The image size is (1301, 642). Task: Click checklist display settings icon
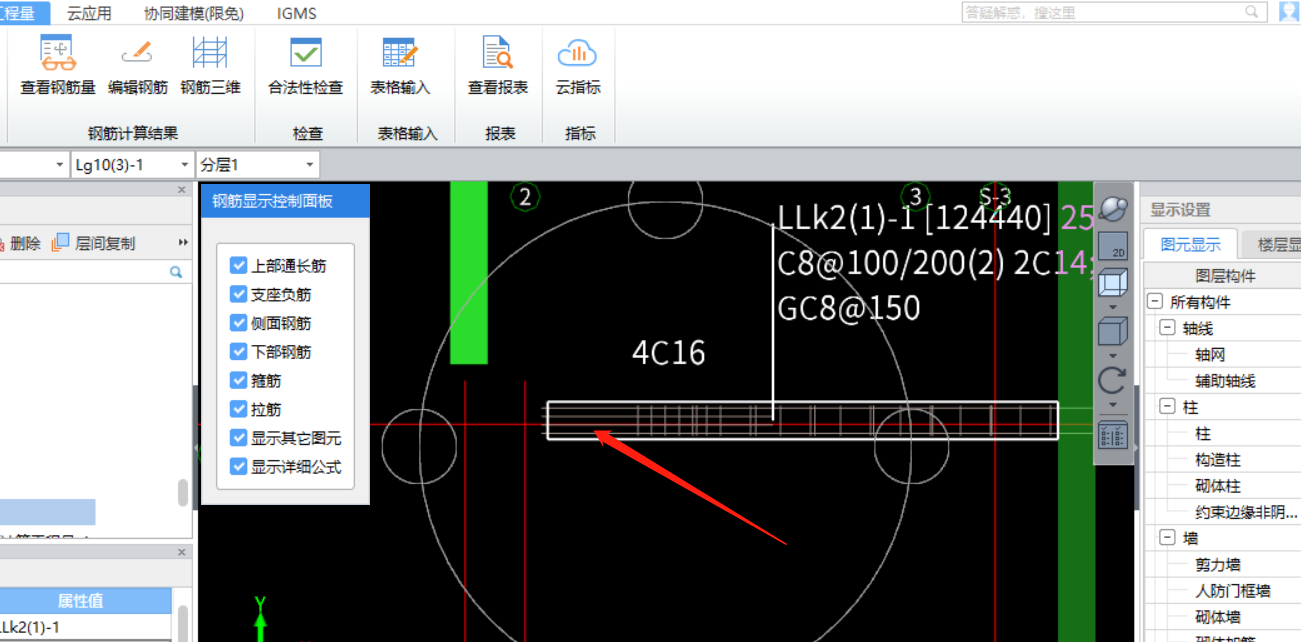[x=1112, y=434]
